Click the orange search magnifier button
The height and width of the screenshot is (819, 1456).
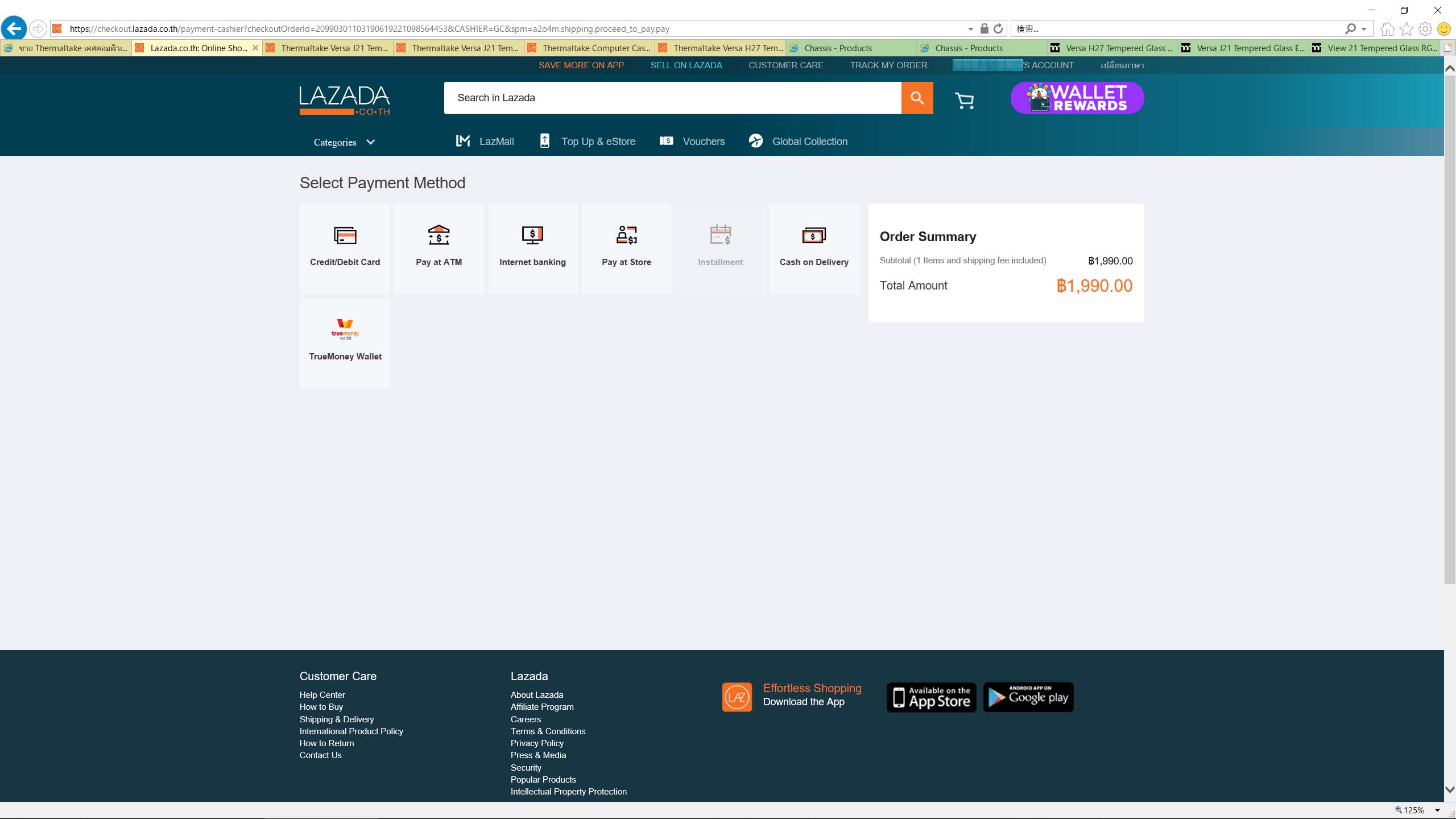tap(917, 98)
